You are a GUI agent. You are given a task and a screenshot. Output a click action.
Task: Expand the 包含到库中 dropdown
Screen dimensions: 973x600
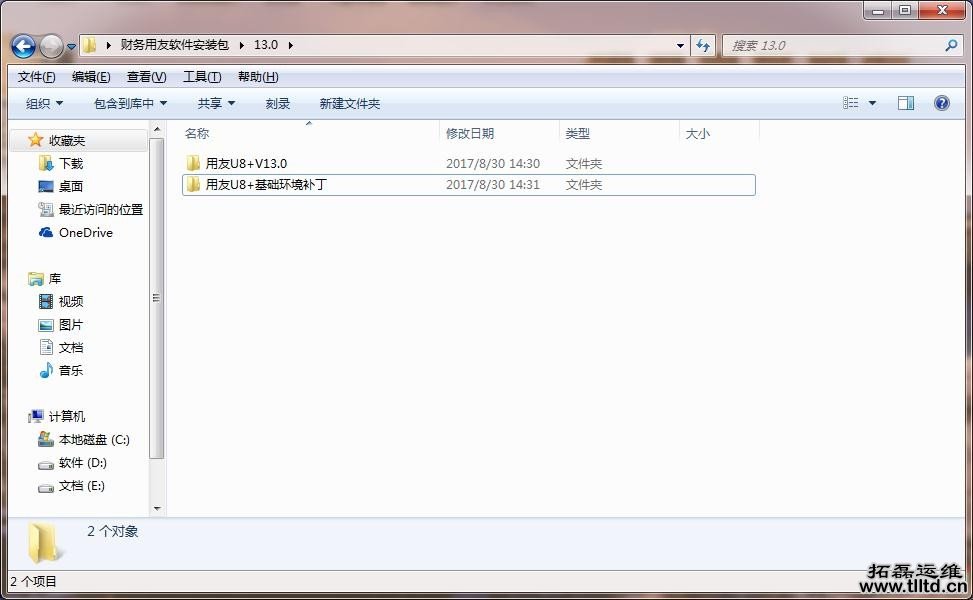[128, 102]
